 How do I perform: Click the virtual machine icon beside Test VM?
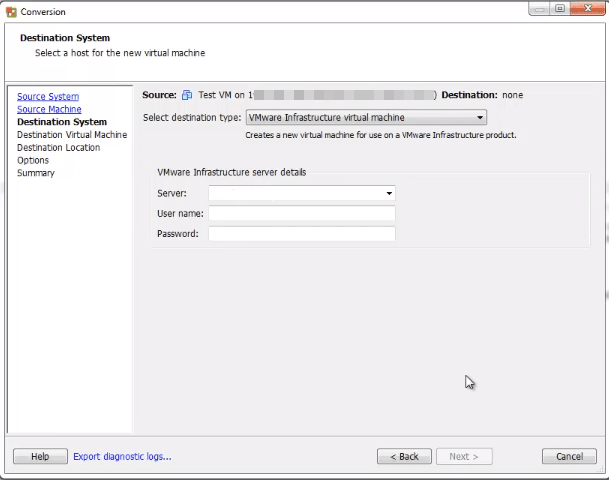click(x=187, y=96)
